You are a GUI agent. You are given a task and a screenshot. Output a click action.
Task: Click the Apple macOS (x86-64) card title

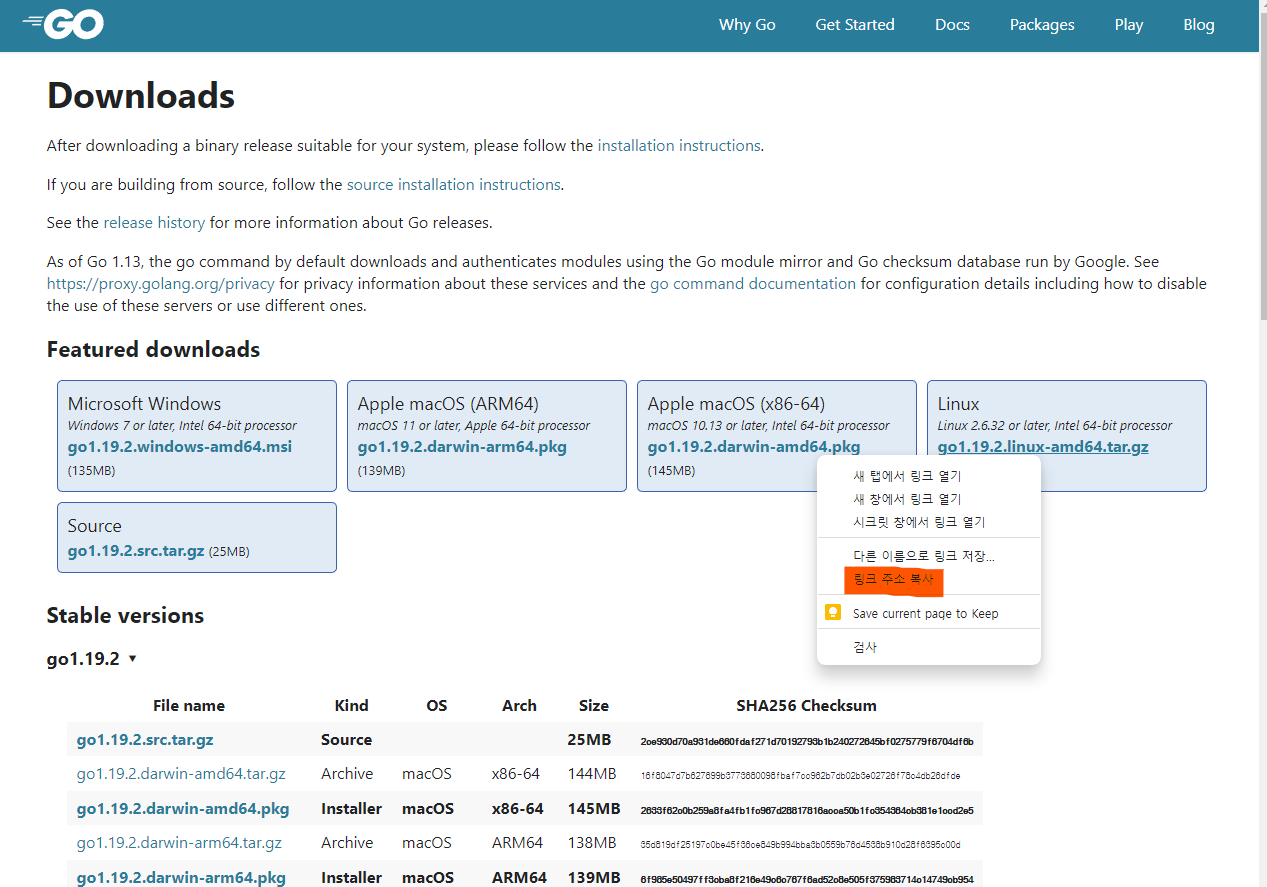click(x=736, y=404)
